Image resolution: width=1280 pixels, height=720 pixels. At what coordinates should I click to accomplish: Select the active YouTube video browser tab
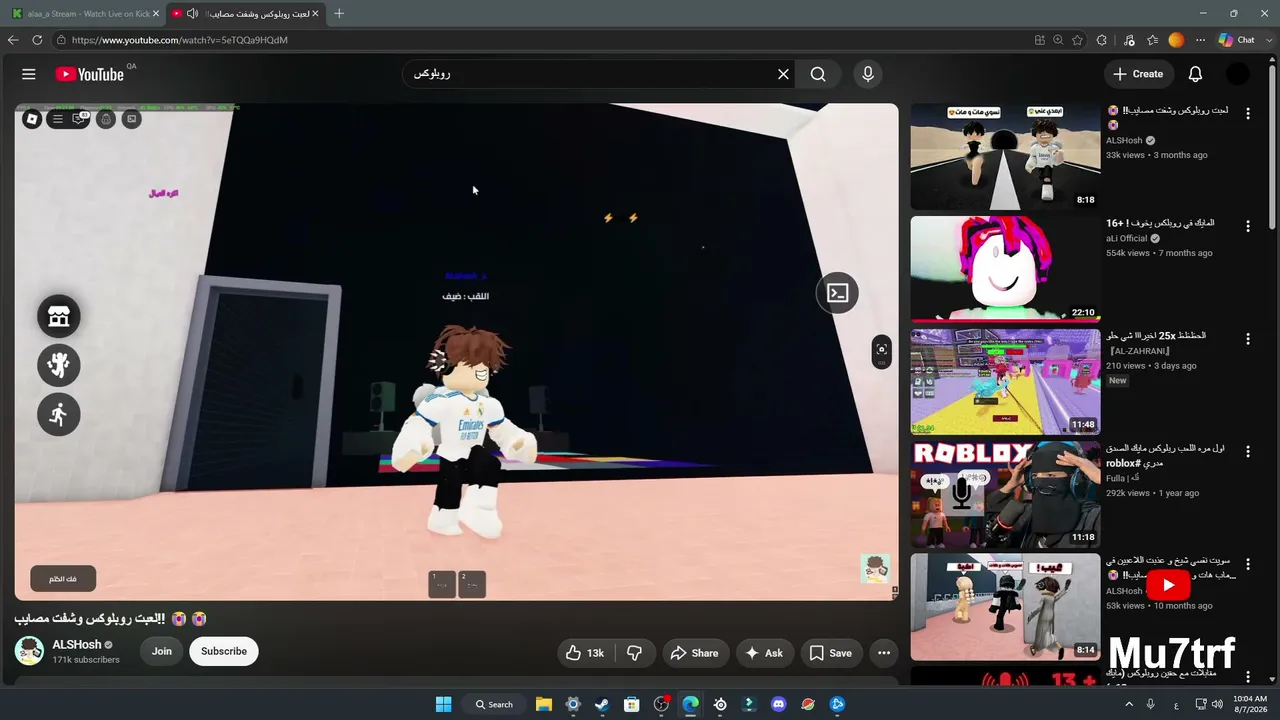point(246,14)
